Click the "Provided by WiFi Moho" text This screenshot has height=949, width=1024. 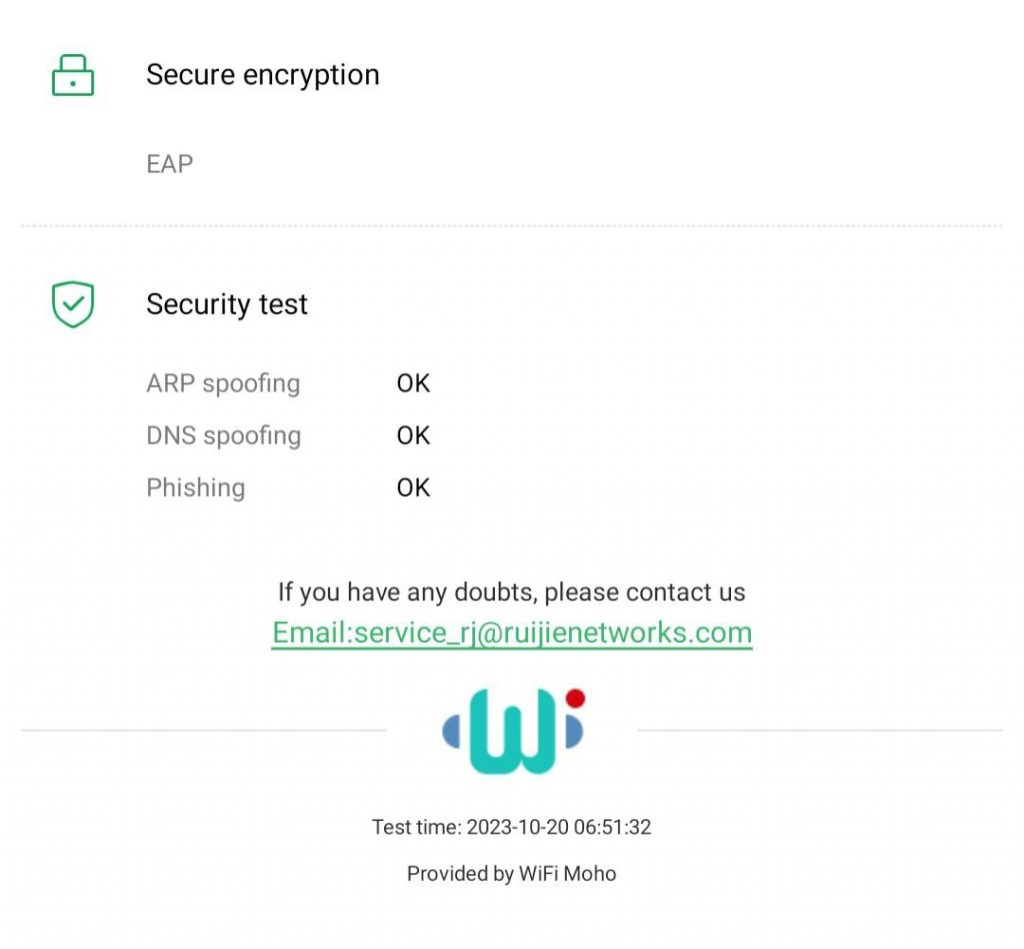512,874
